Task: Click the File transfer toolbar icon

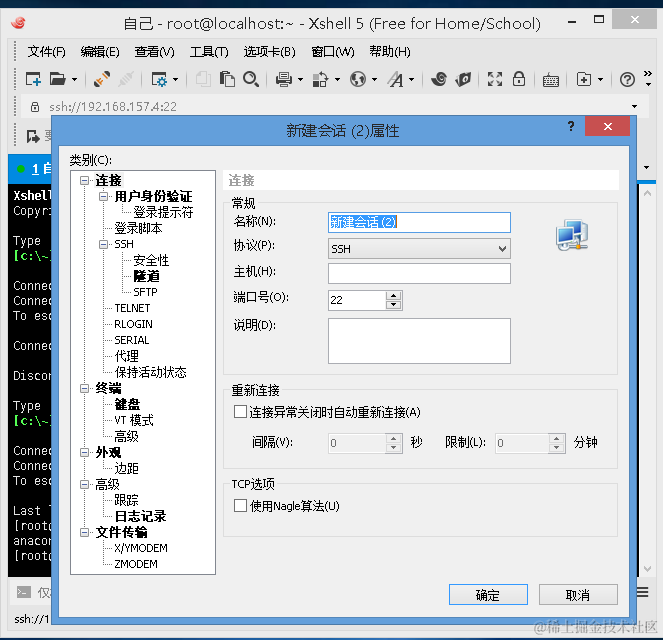Action: (320, 79)
